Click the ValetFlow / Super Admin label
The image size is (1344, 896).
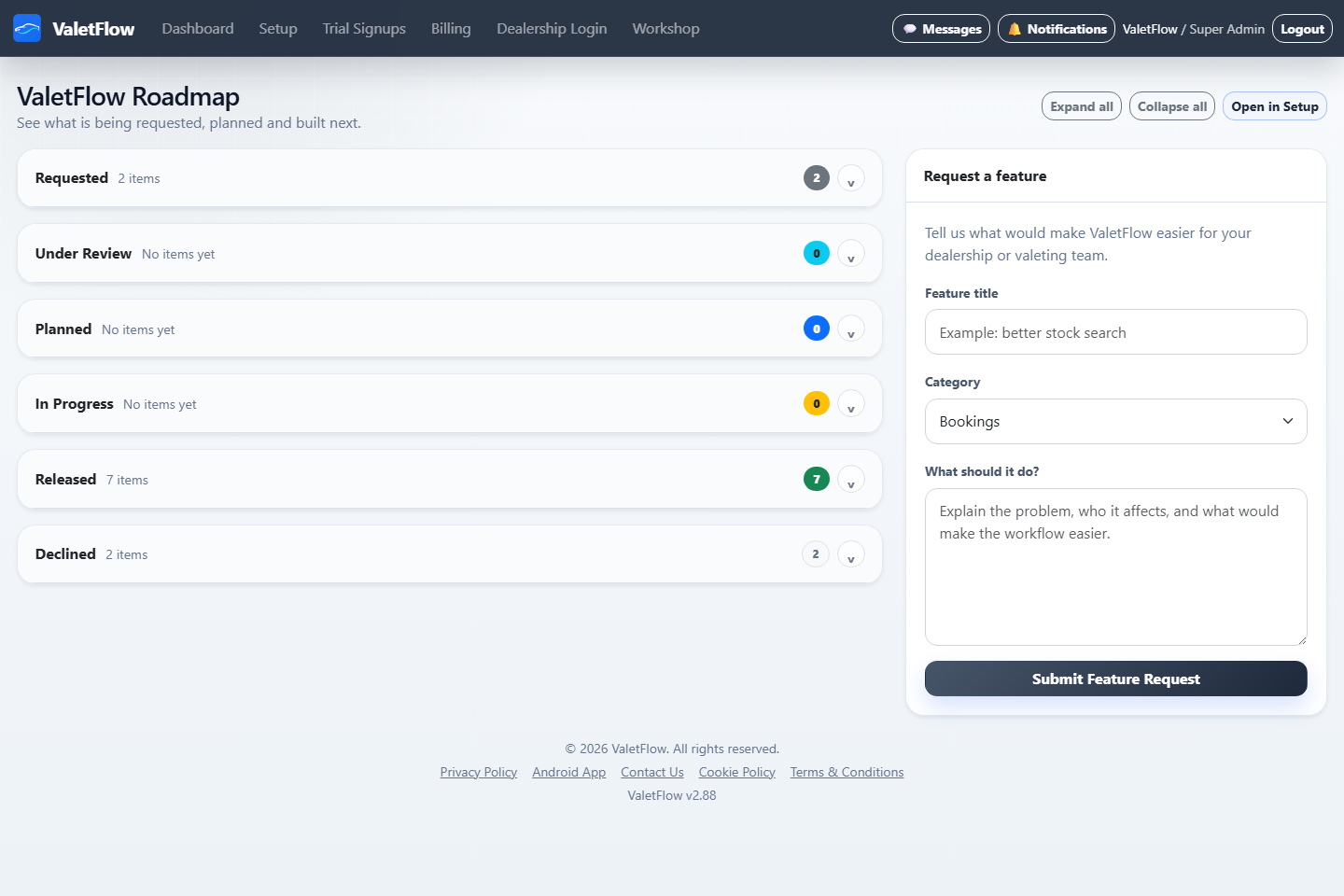1194,29
